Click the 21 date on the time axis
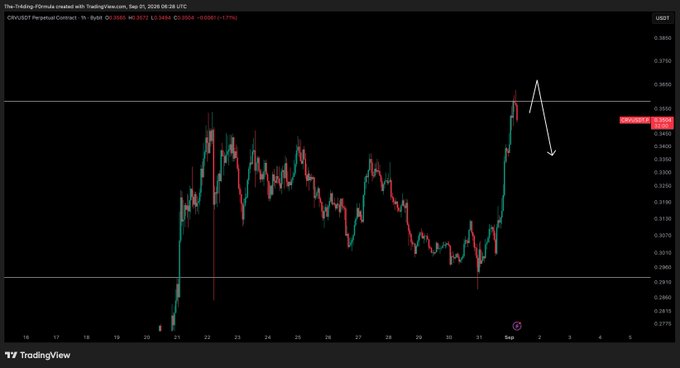This screenshot has width=680, height=368. click(x=177, y=337)
